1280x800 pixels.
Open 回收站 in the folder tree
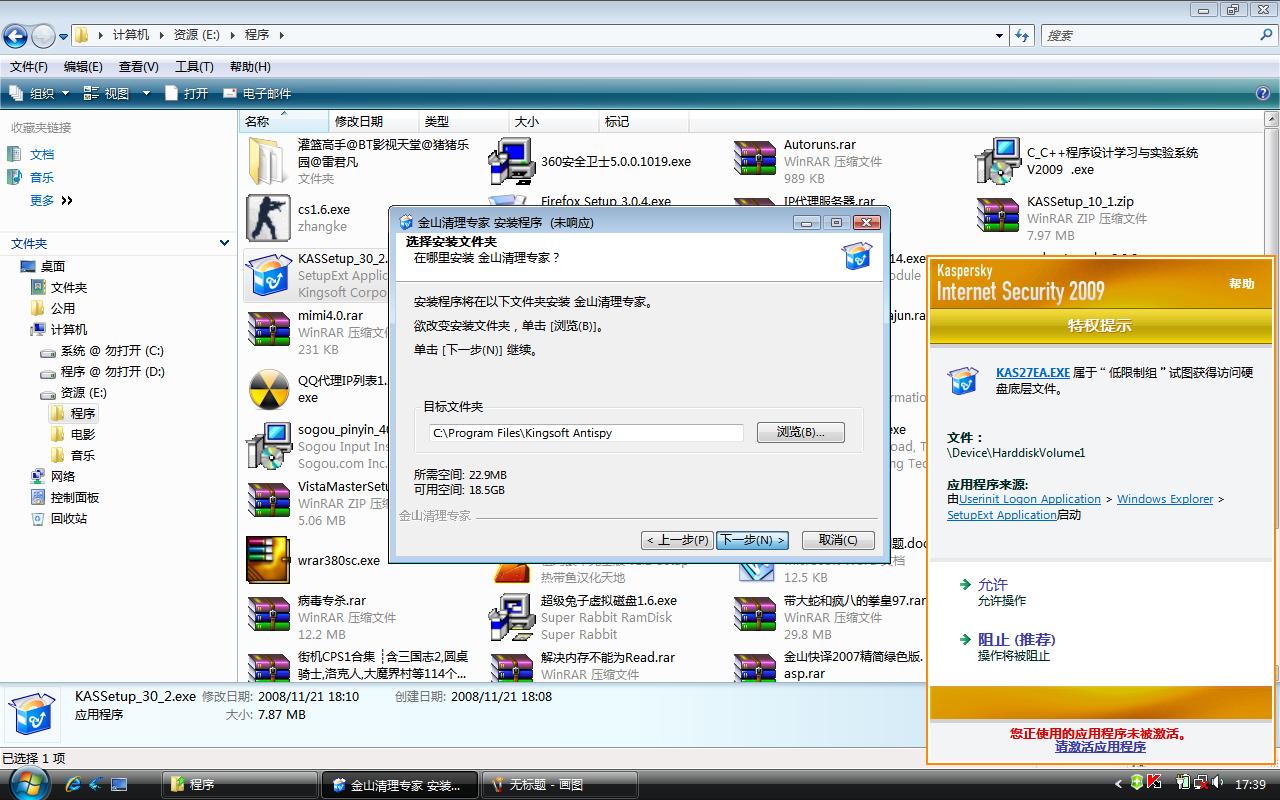tap(69, 519)
